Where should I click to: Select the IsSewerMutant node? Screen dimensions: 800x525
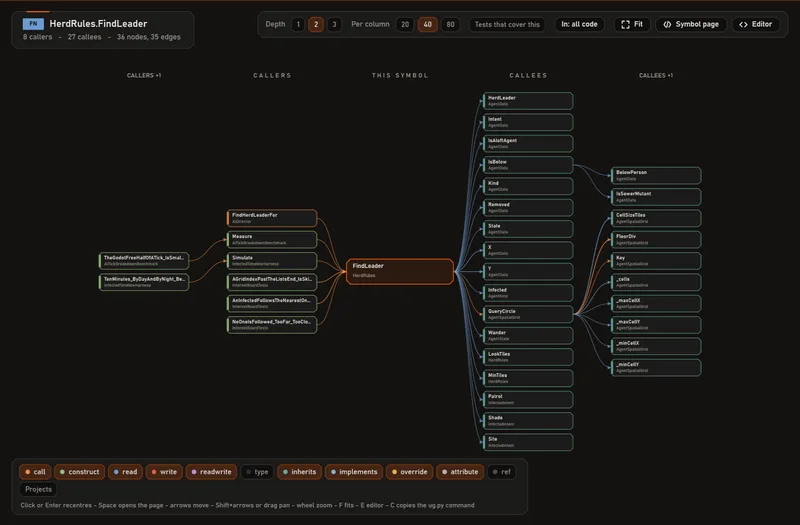pos(656,197)
